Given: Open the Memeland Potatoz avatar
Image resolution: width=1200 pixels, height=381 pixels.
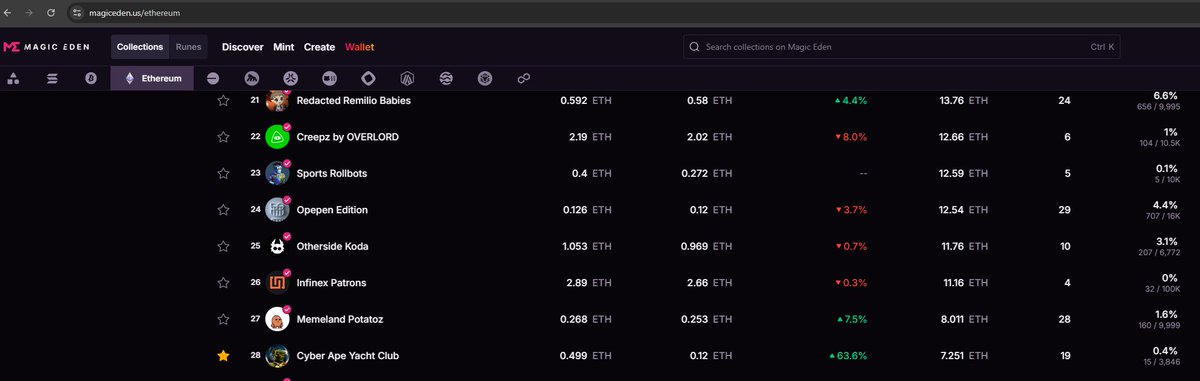Looking at the screenshot, I should tap(277, 319).
